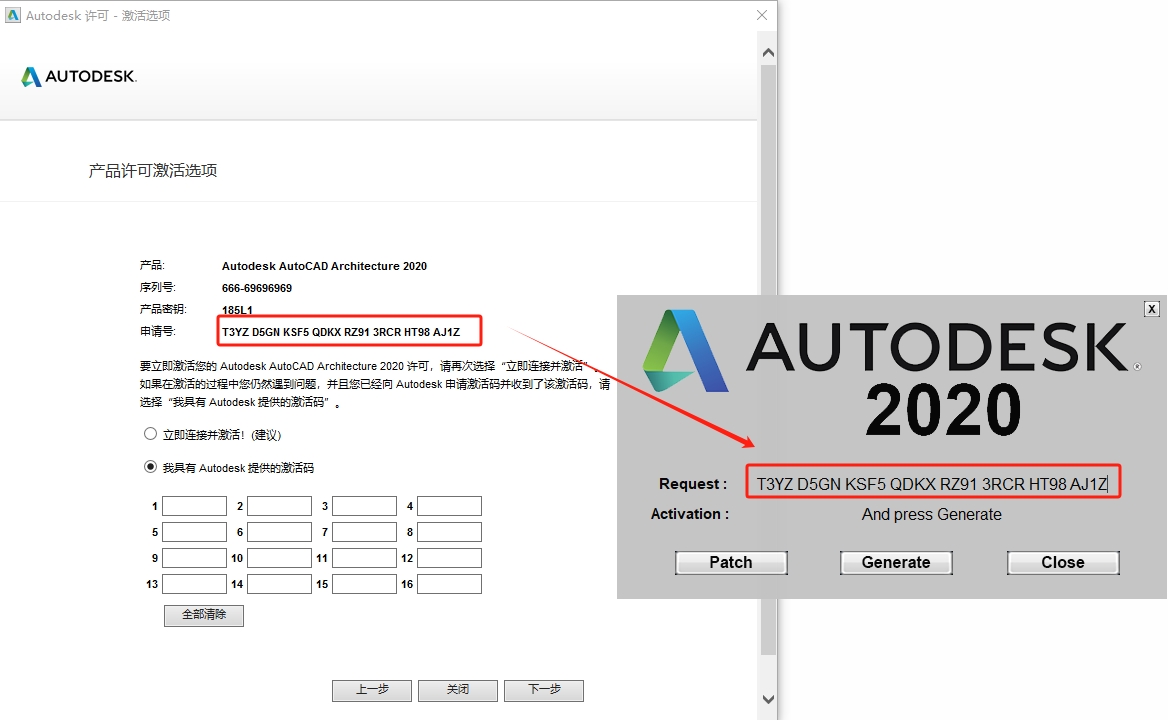1168x720 pixels.
Task: Click activation code field 5
Action: point(194,532)
